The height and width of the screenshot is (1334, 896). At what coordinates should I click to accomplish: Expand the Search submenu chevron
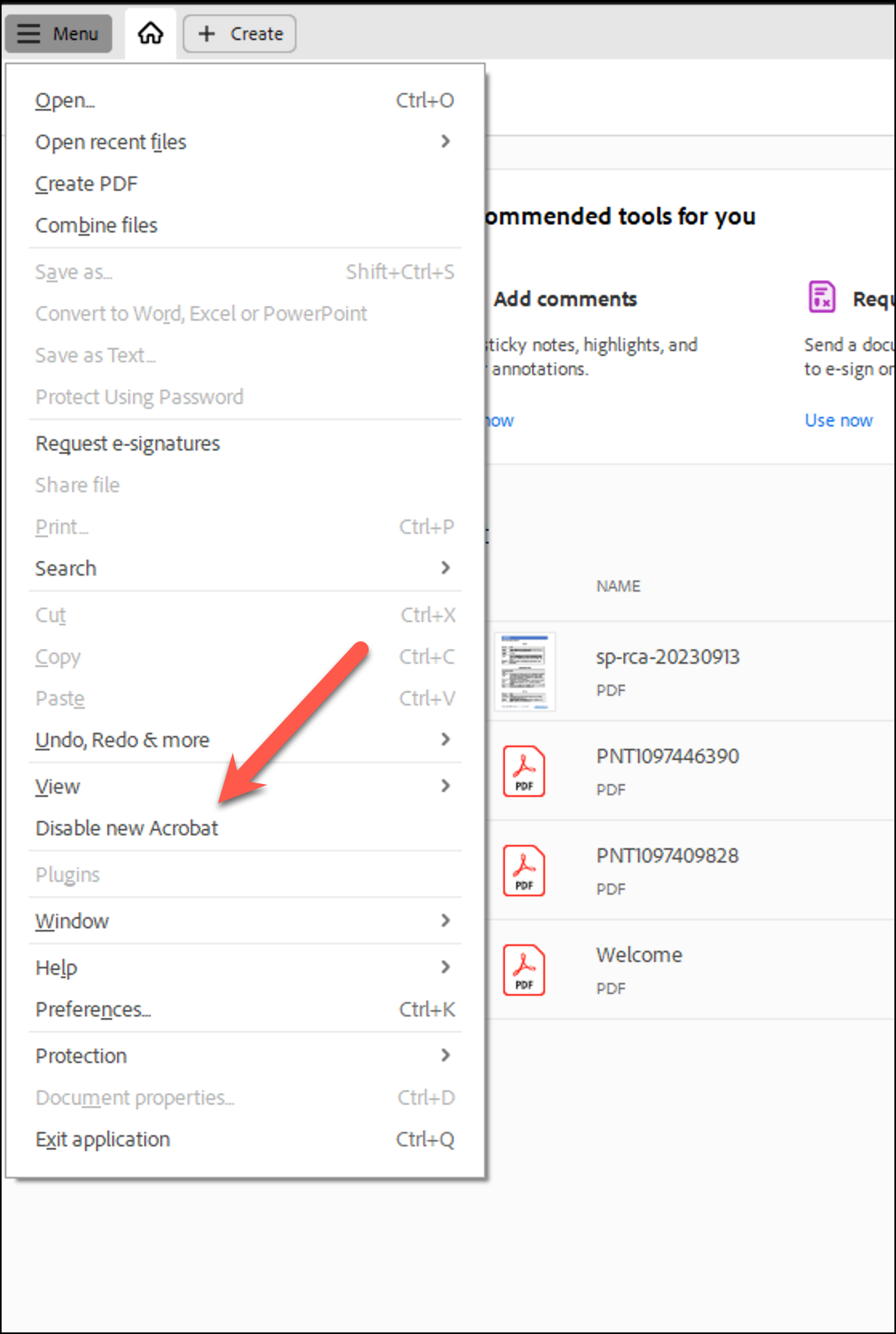pos(446,568)
